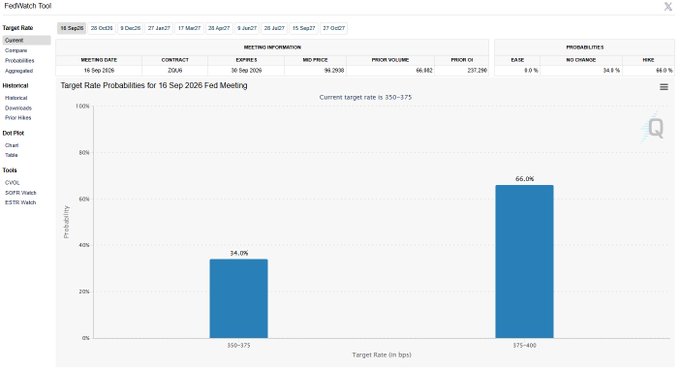680x369 pixels.
Task: Click the 237,290 prior OI cell
Action: (x=462, y=70)
